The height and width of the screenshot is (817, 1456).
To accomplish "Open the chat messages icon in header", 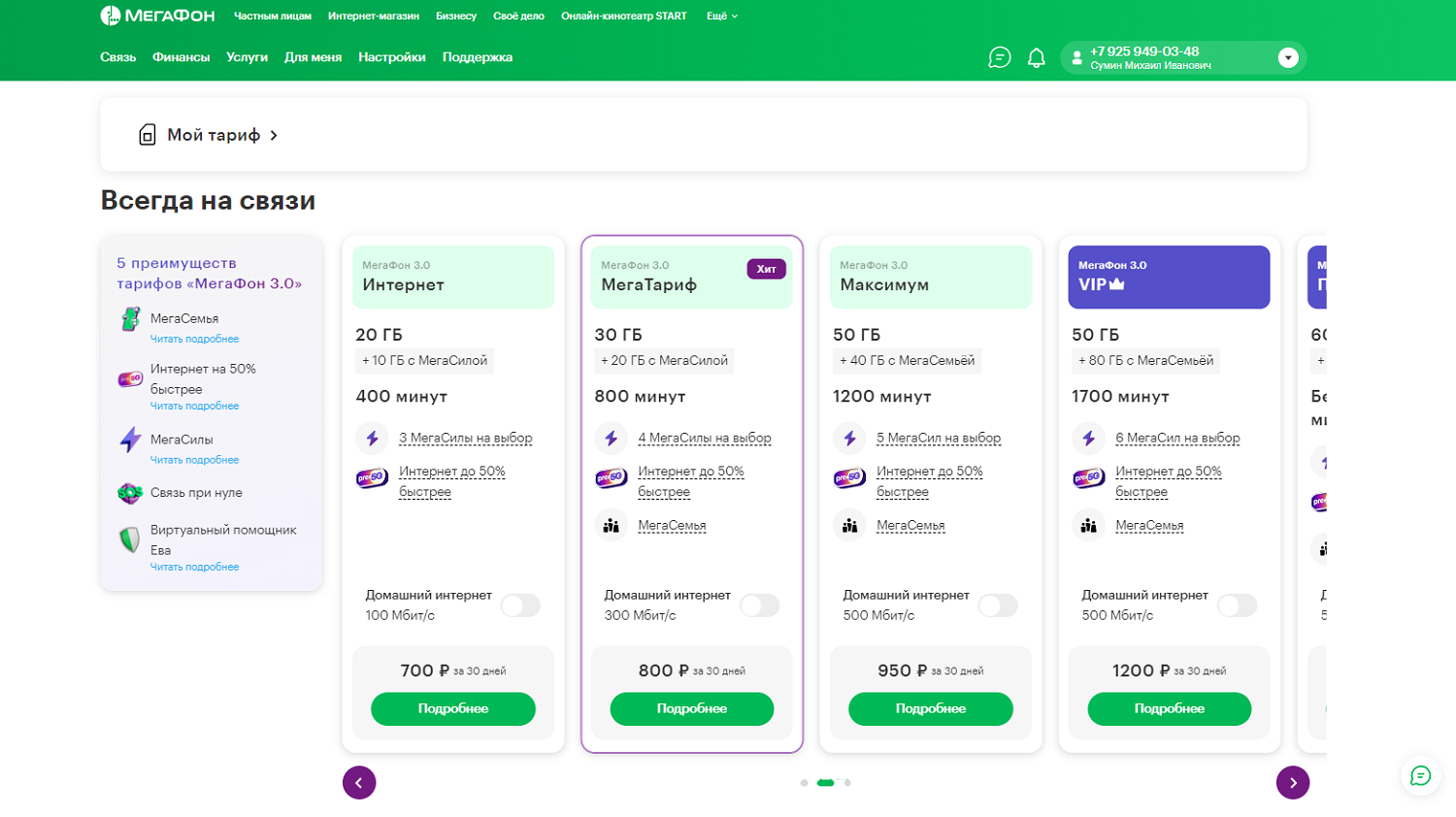I will [999, 58].
